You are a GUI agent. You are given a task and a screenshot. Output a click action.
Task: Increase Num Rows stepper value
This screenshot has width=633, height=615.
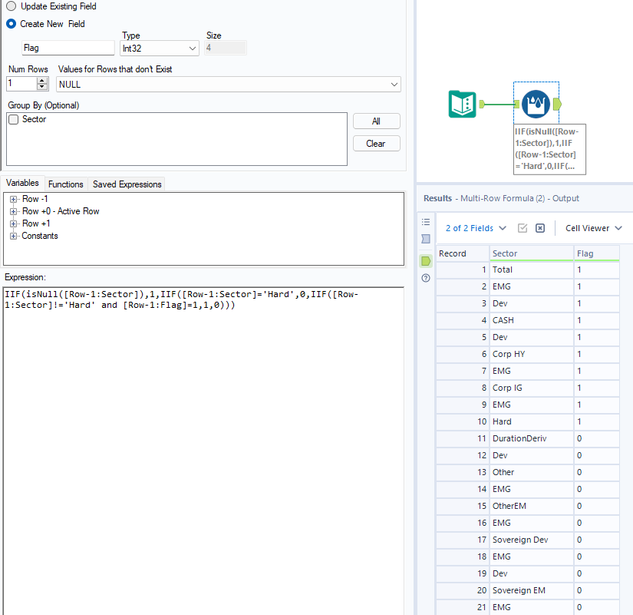[x=42, y=81]
